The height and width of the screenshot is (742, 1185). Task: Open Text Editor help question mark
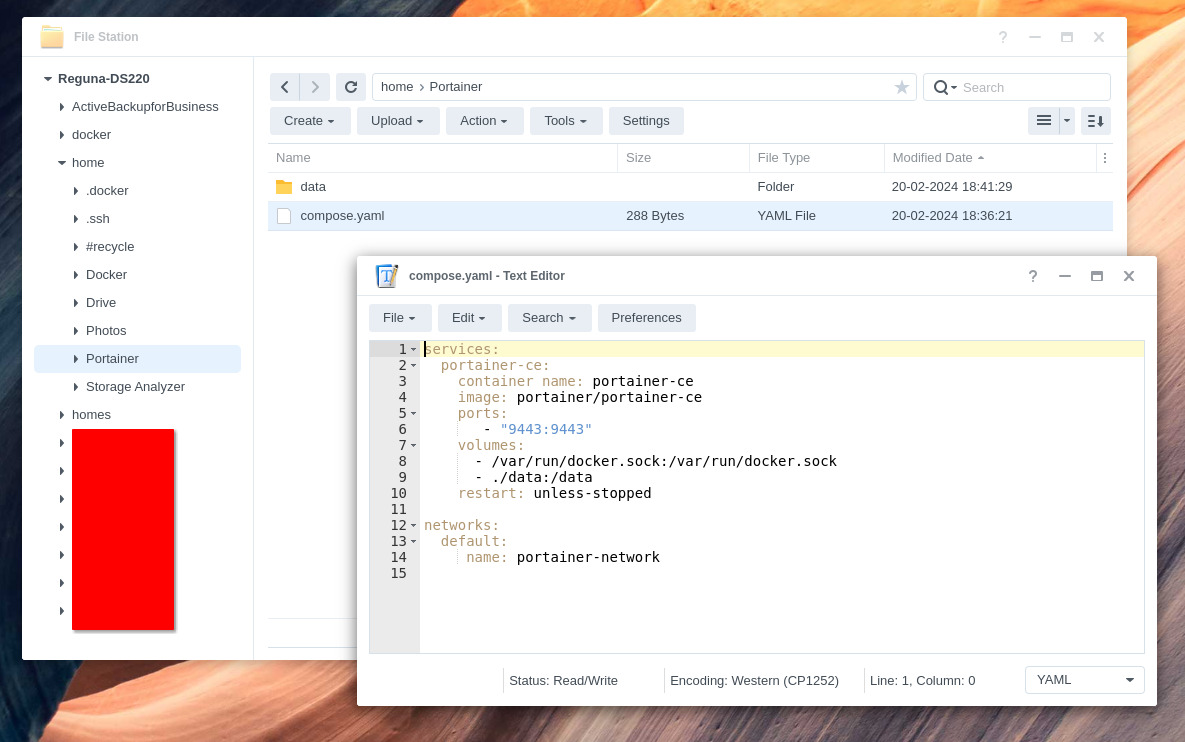[x=1033, y=276]
